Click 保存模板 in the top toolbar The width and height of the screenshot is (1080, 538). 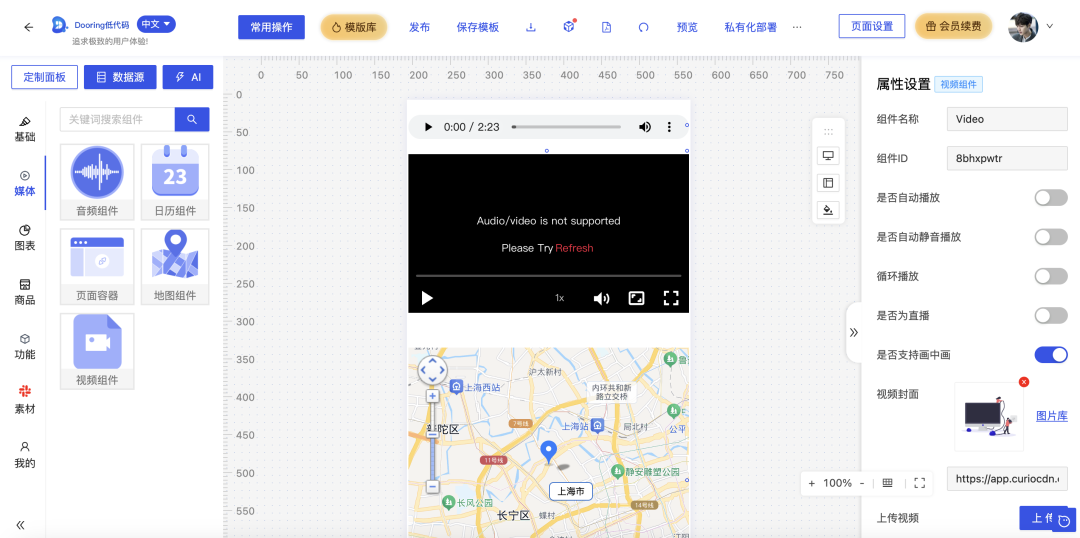(x=478, y=28)
